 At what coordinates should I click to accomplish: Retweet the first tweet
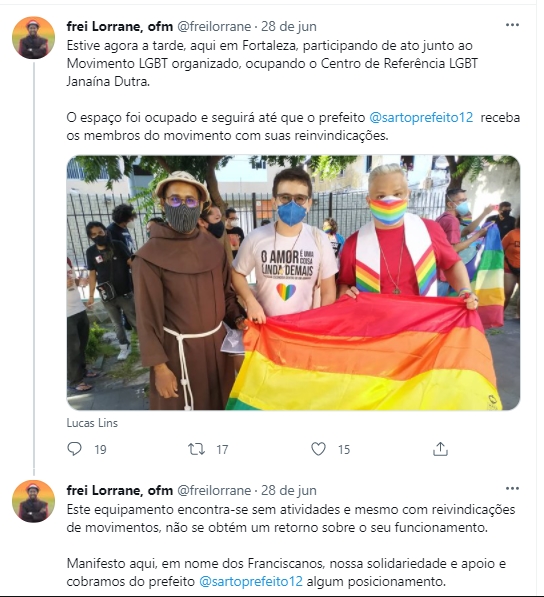tap(196, 449)
